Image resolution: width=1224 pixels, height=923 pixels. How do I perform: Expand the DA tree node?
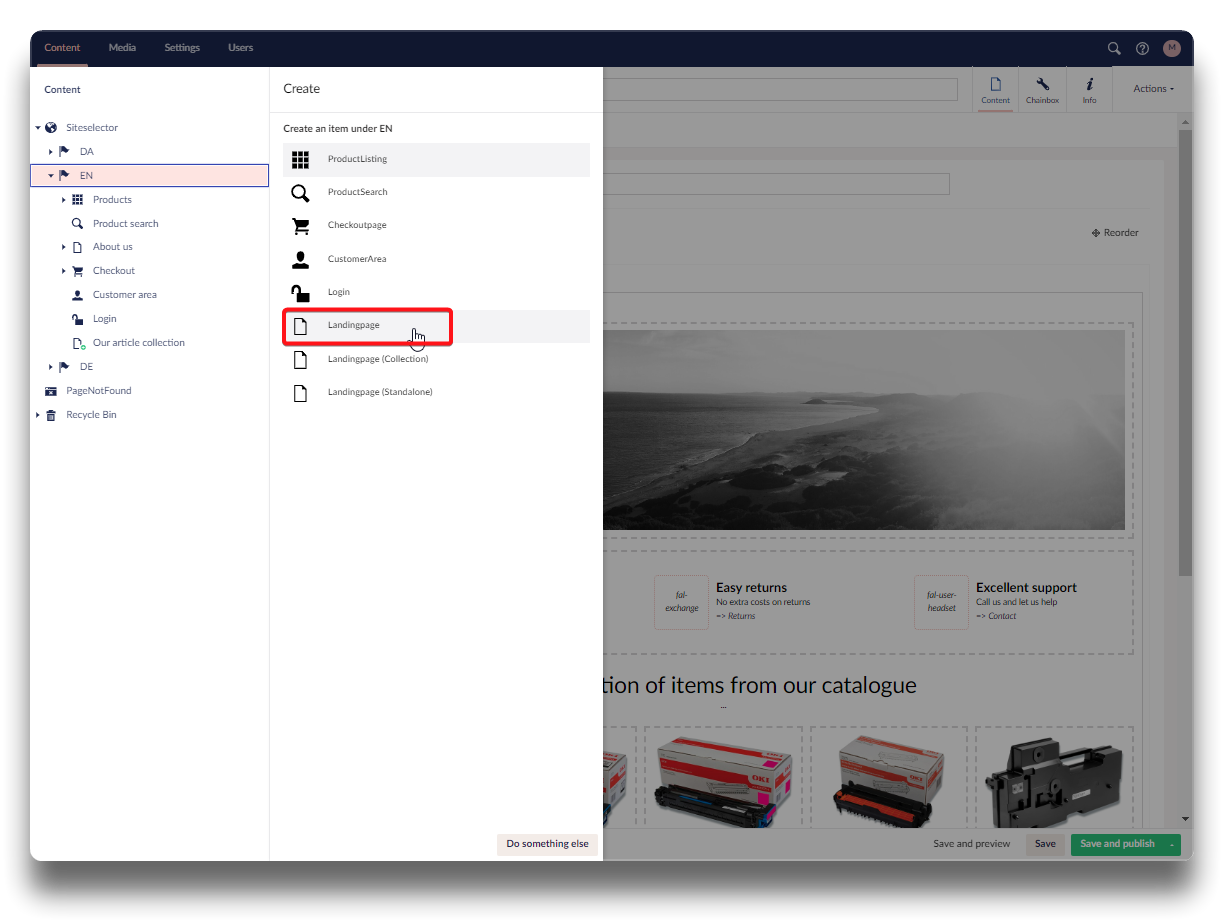pos(51,152)
